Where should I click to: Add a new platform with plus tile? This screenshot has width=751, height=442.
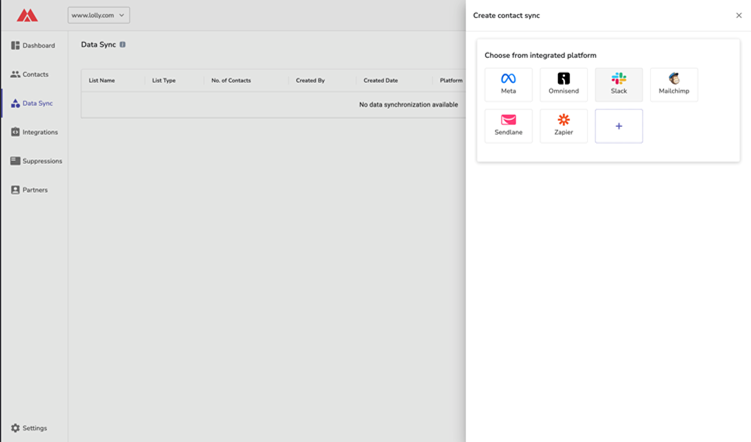[618, 126]
